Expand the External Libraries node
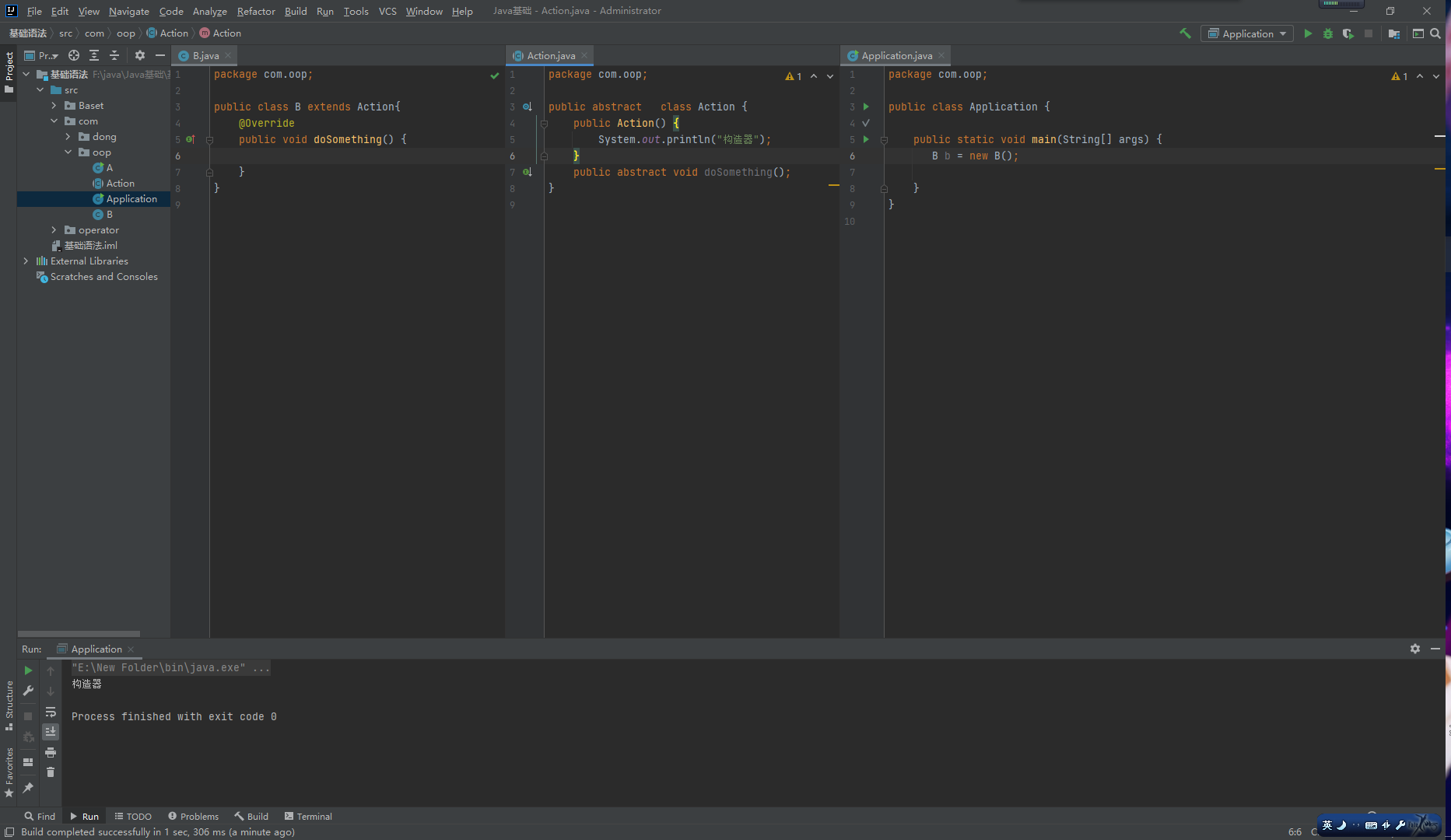This screenshot has width=1451, height=840. (x=26, y=261)
